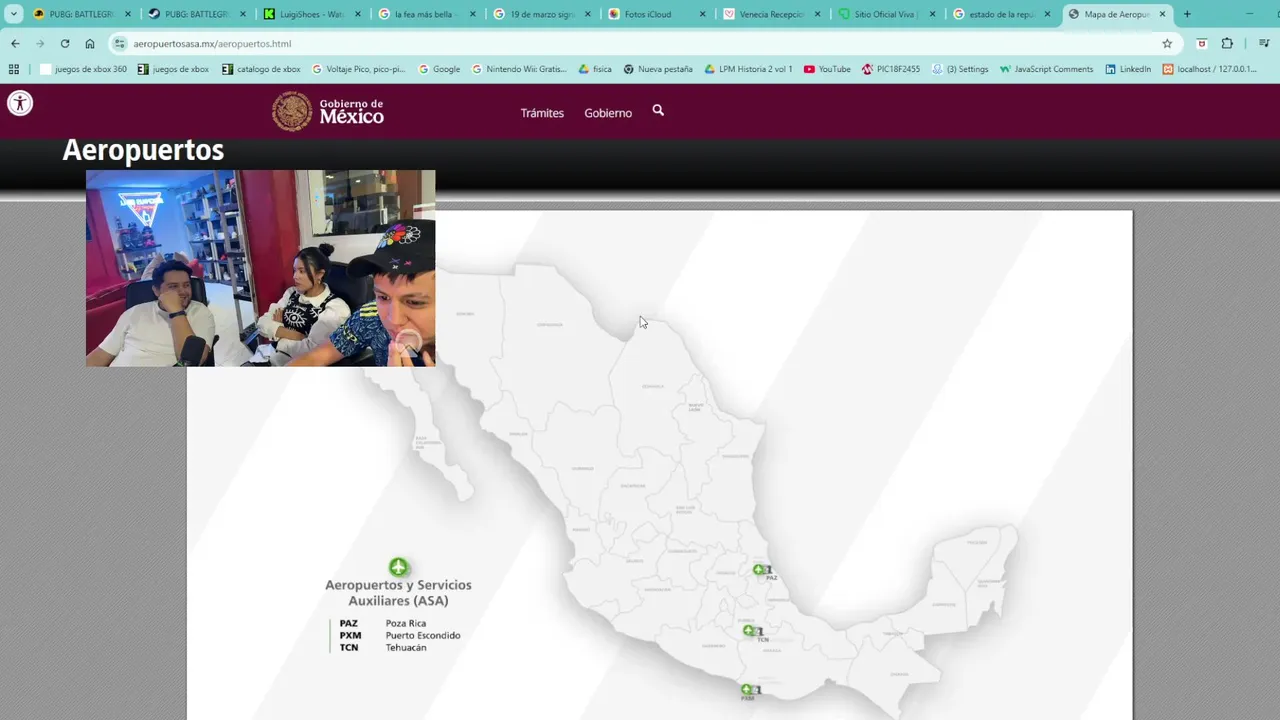The width and height of the screenshot is (1280, 720).
Task: Open the Chrome apps grid in bookmarks bar
Action: pos(14,69)
